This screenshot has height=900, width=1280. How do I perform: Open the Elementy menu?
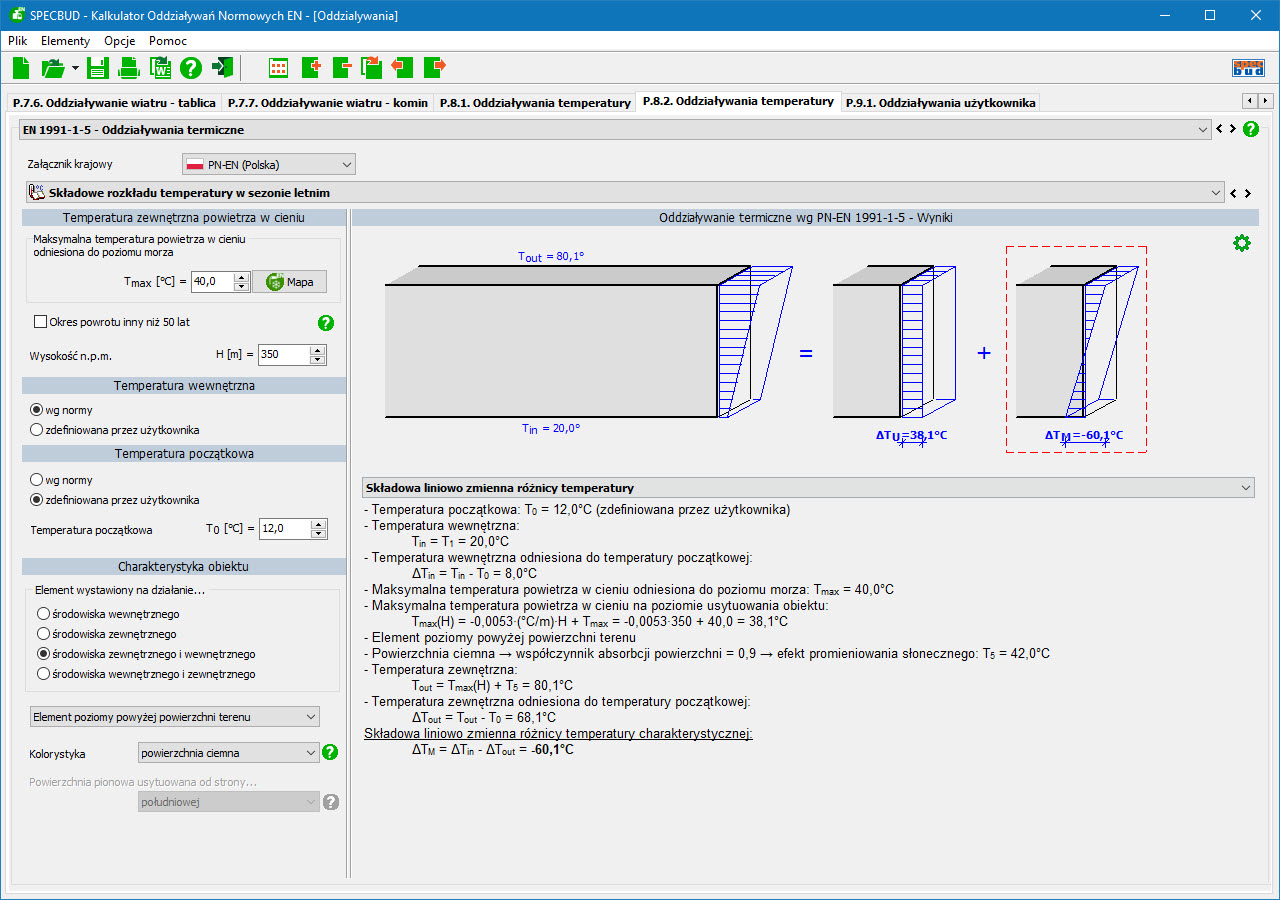[x=65, y=41]
